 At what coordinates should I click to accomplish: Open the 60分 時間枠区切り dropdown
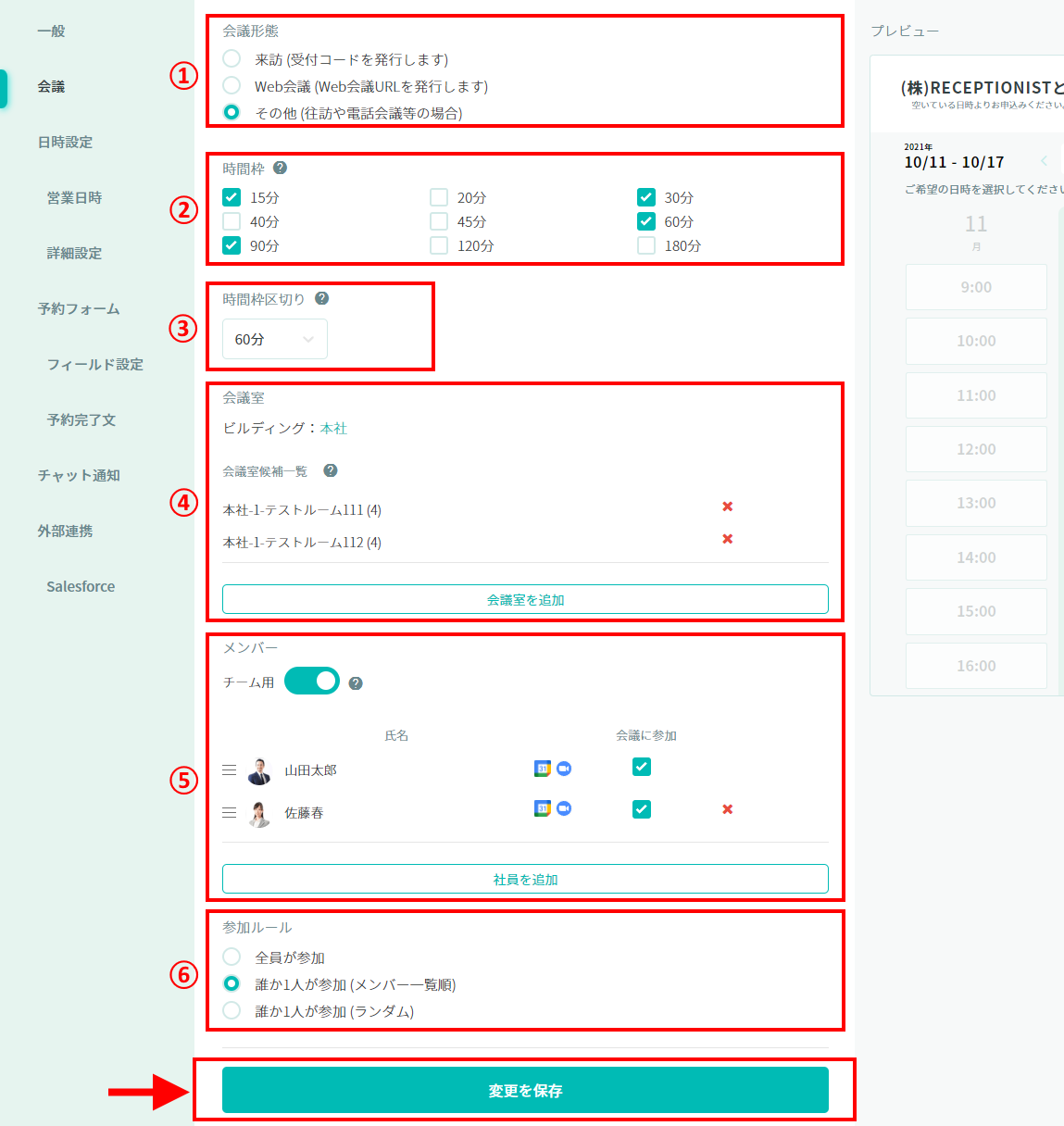pos(275,339)
